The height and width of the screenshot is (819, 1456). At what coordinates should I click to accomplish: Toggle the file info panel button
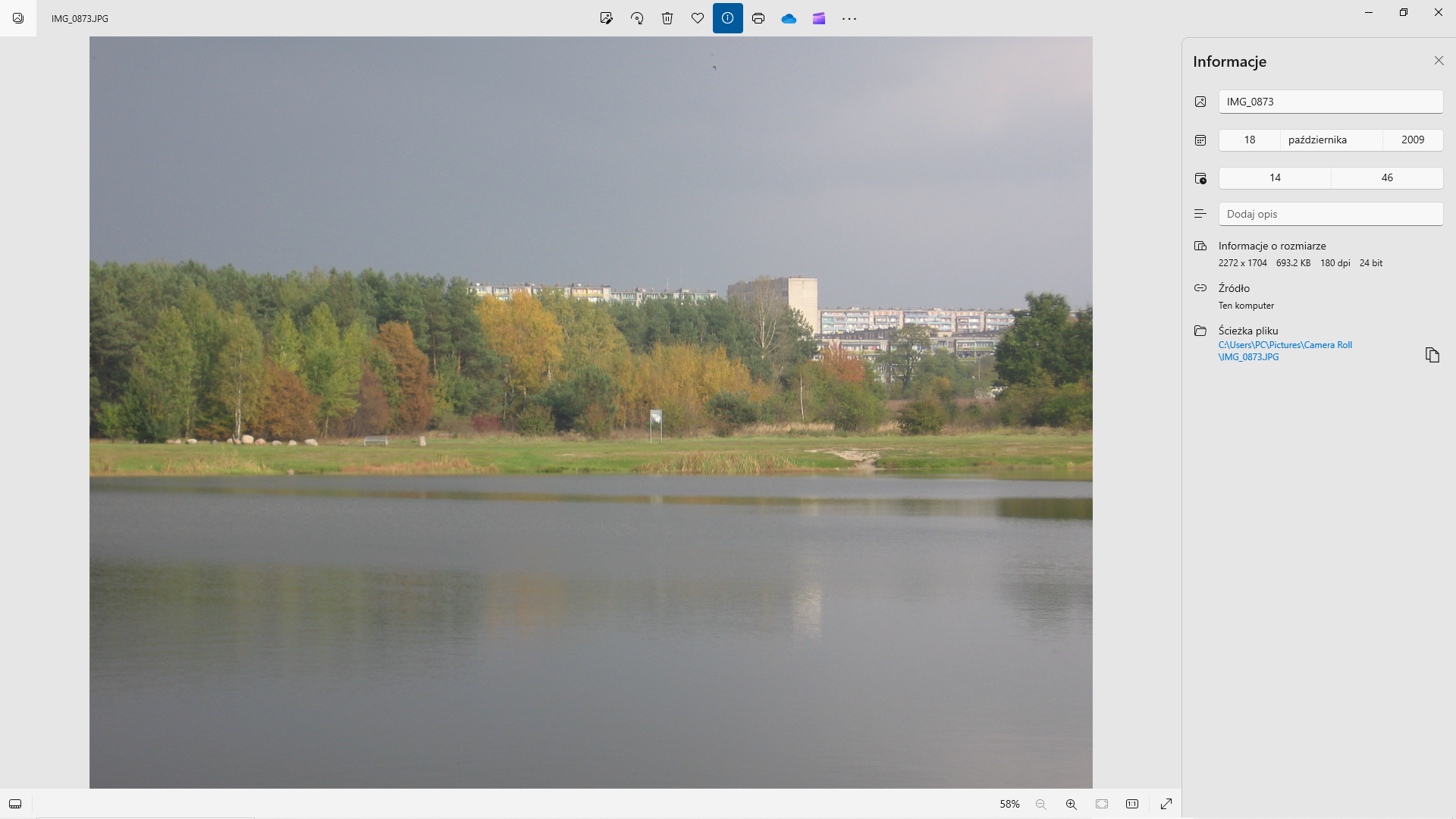click(x=727, y=18)
